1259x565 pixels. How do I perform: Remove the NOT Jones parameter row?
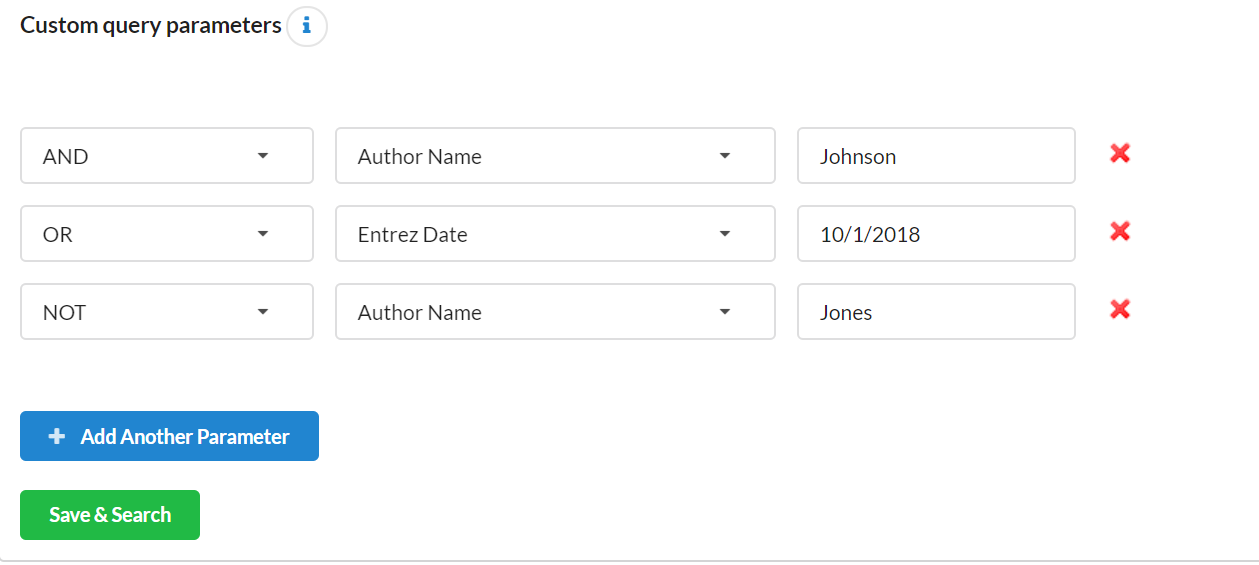click(x=1120, y=310)
